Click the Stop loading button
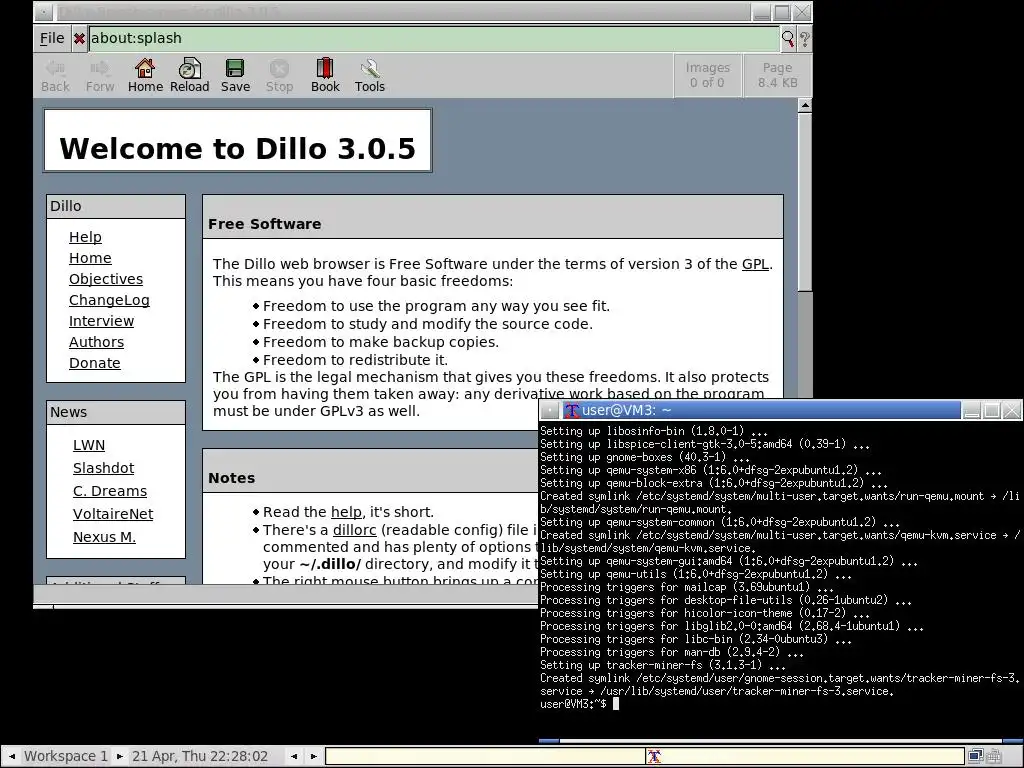The width and height of the screenshot is (1024, 768). tap(280, 76)
